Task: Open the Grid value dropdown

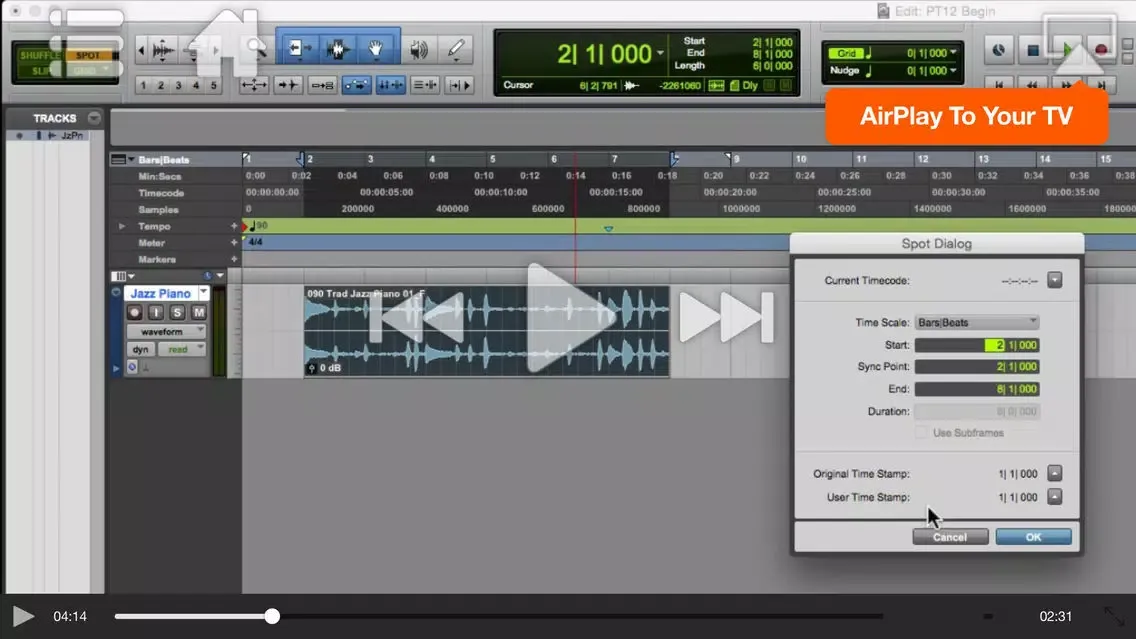Action: pos(953,53)
